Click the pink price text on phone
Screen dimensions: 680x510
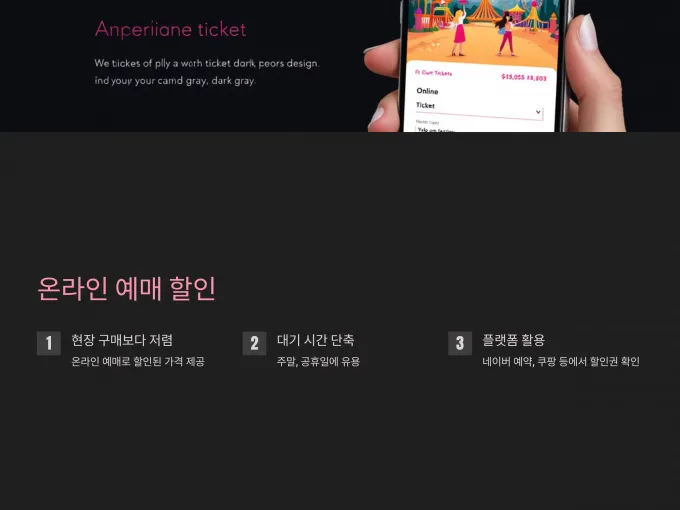click(x=523, y=77)
